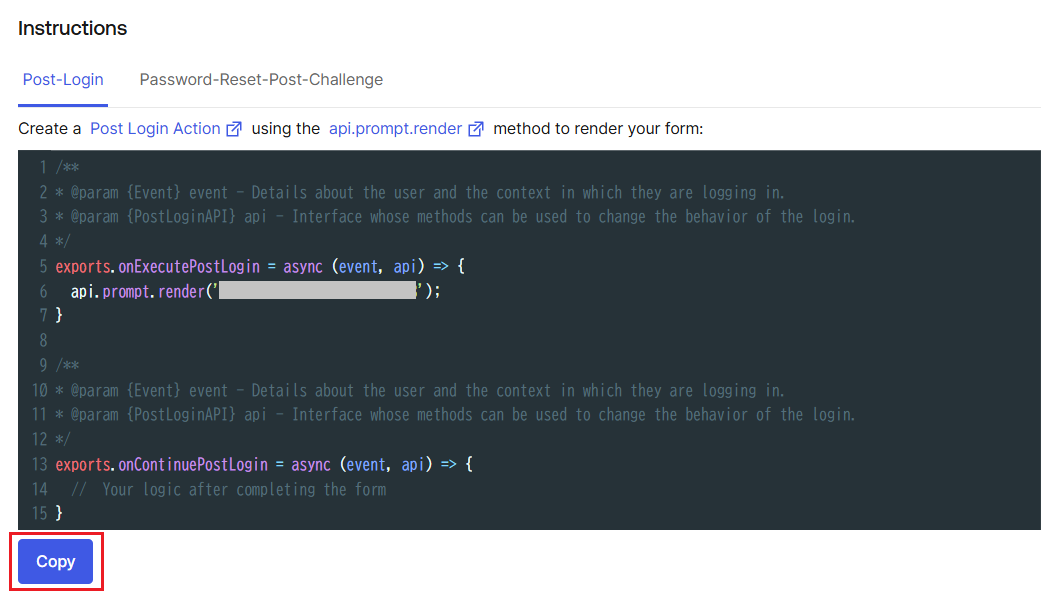Click the Instructions heading

pyautogui.click(x=72, y=28)
